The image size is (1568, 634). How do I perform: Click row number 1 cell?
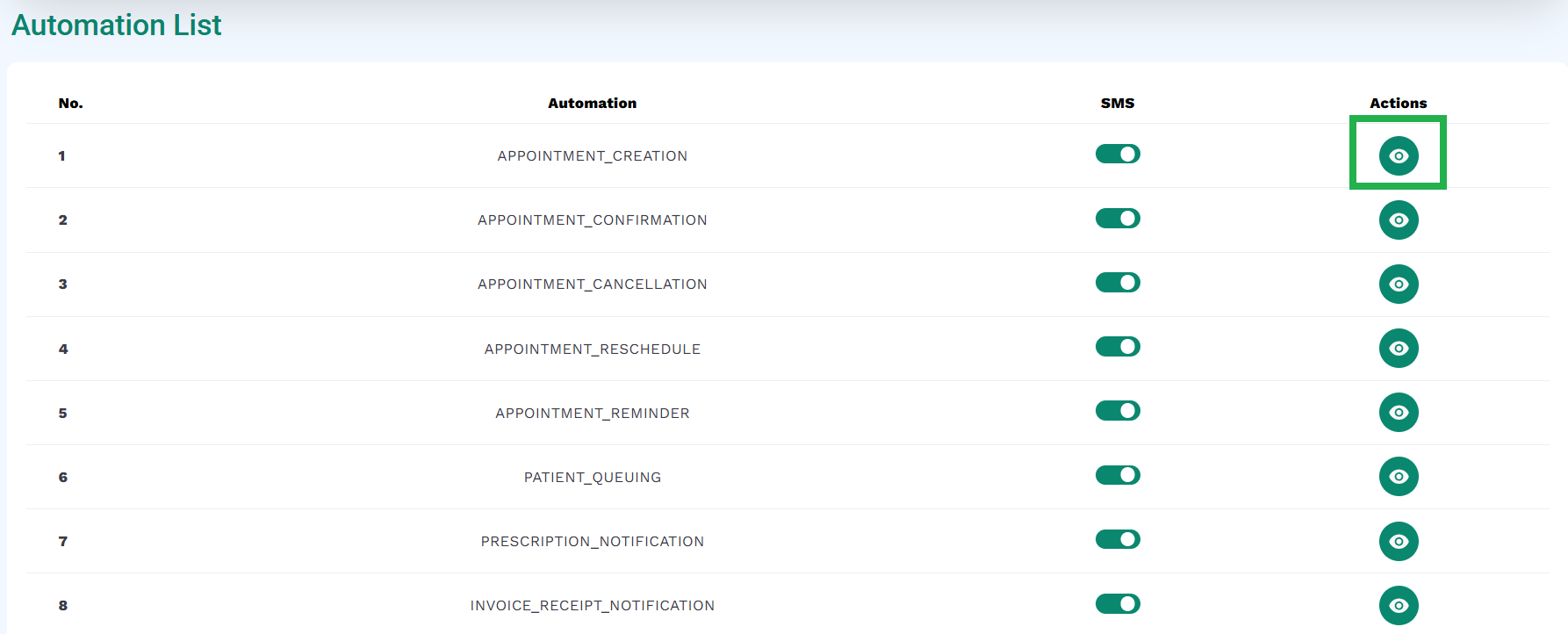tap(62, 155)
